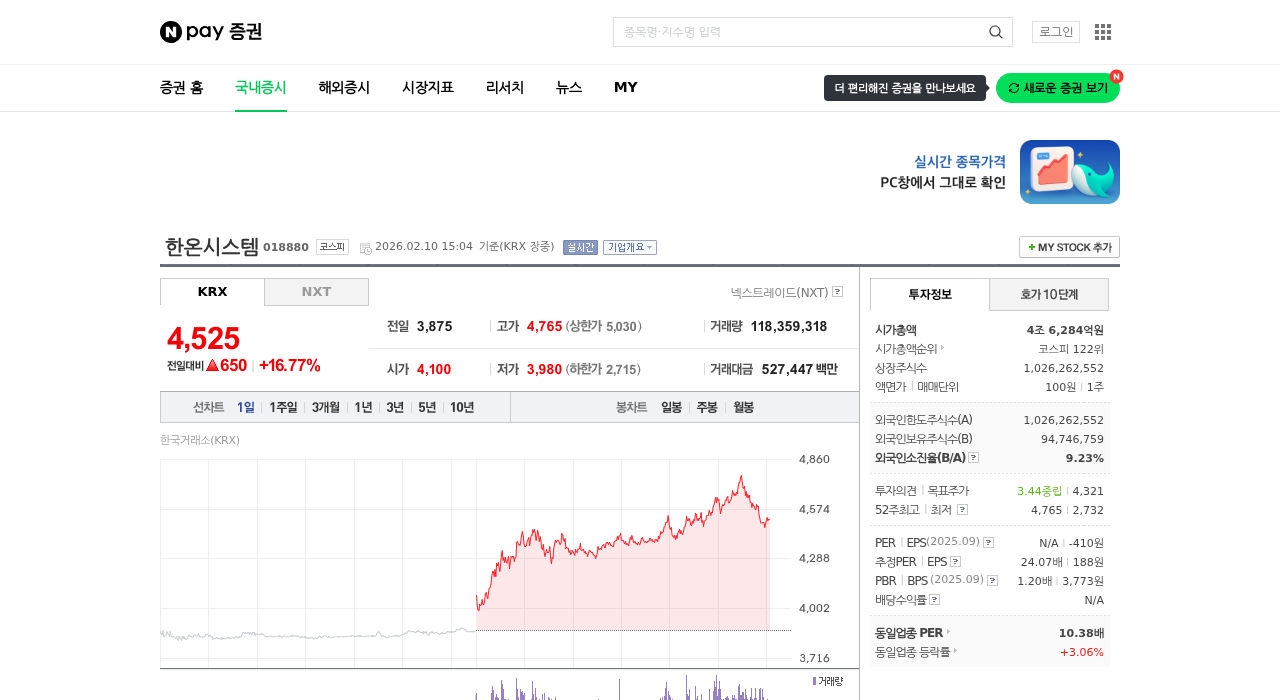Image resolution: width=1280 pixels, height=700 pixels.
Task: Open the 해외증시 menu
Action: coord(343,87)
